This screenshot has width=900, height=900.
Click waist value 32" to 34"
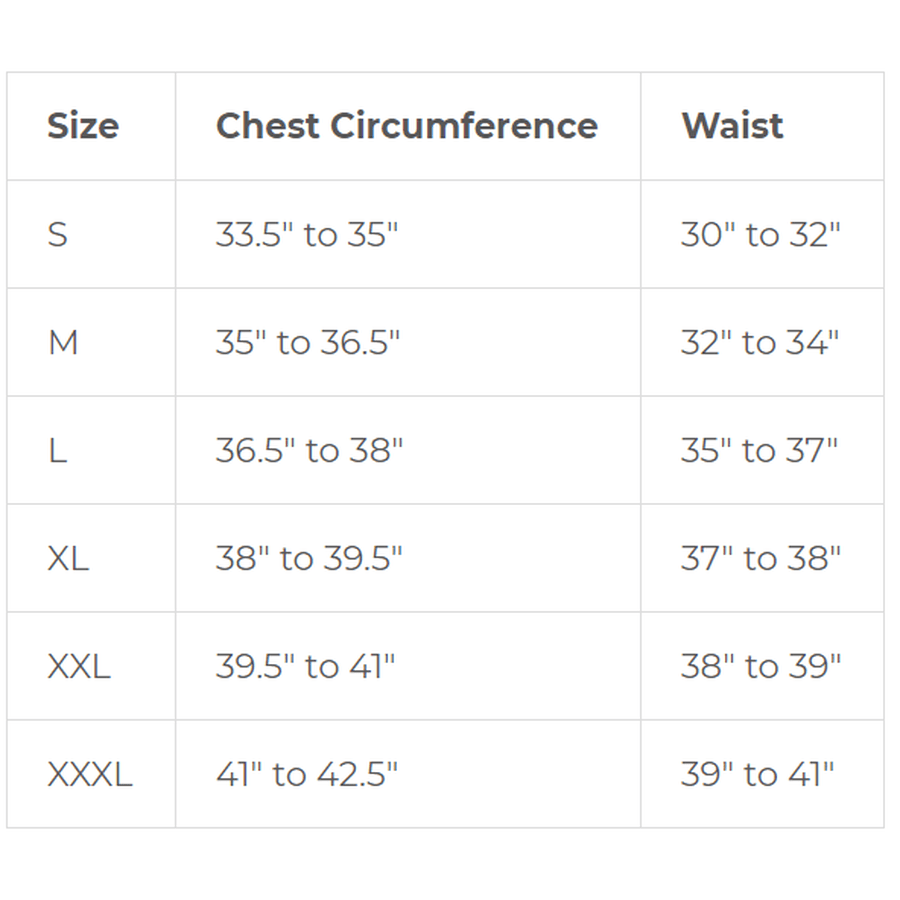[760, 343]
